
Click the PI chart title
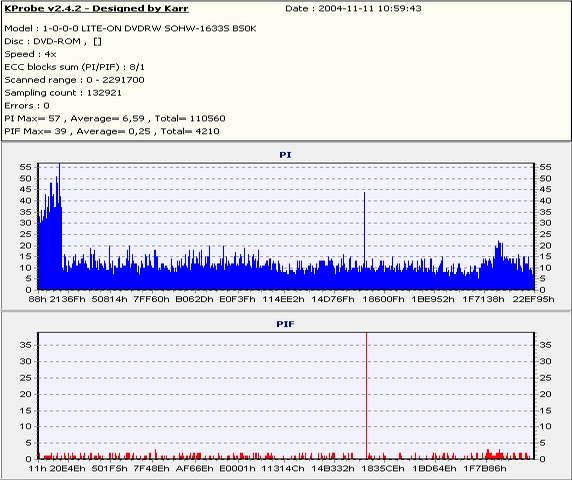pos(285,155)
